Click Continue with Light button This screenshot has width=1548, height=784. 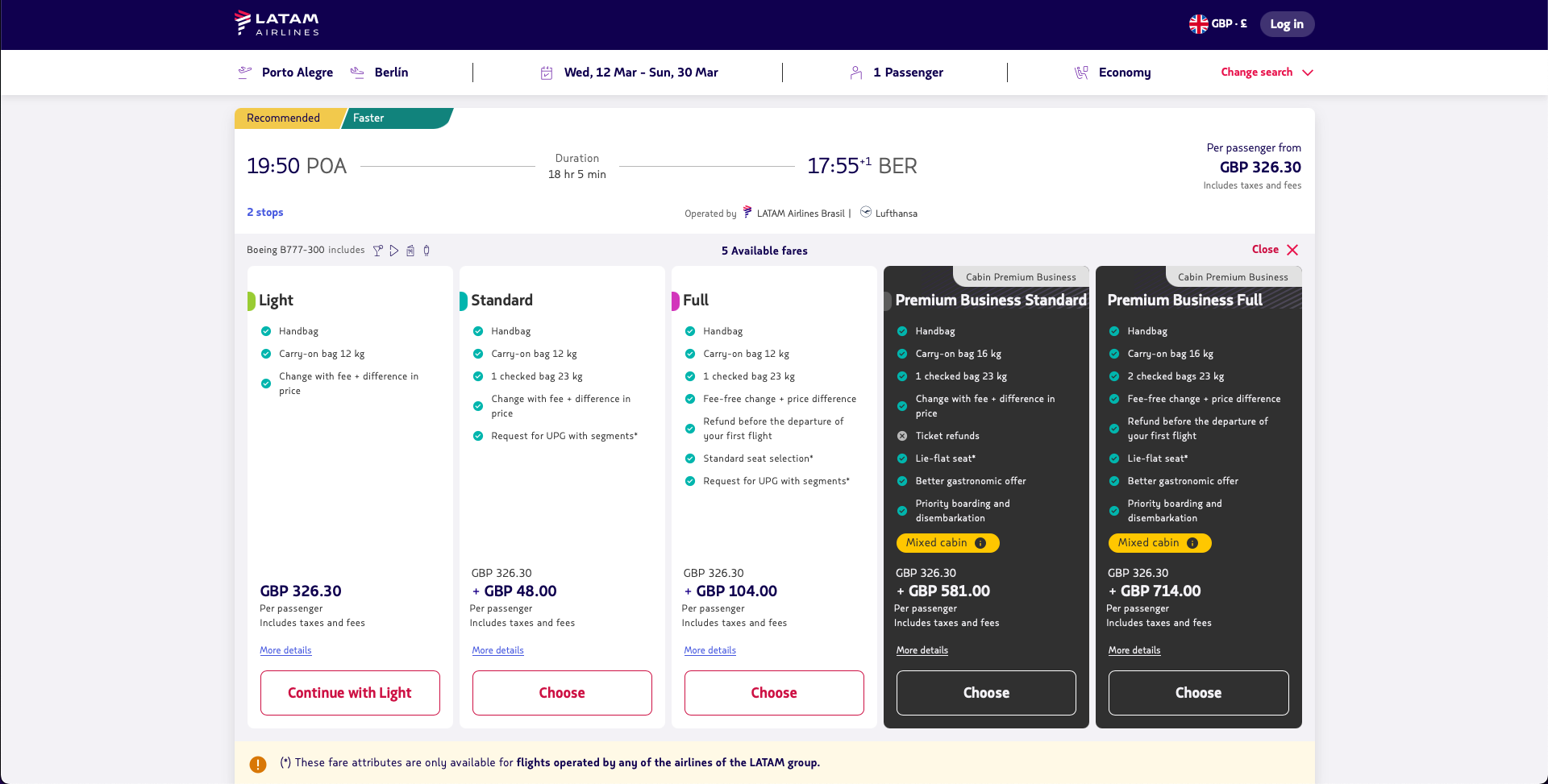[350, 693]
